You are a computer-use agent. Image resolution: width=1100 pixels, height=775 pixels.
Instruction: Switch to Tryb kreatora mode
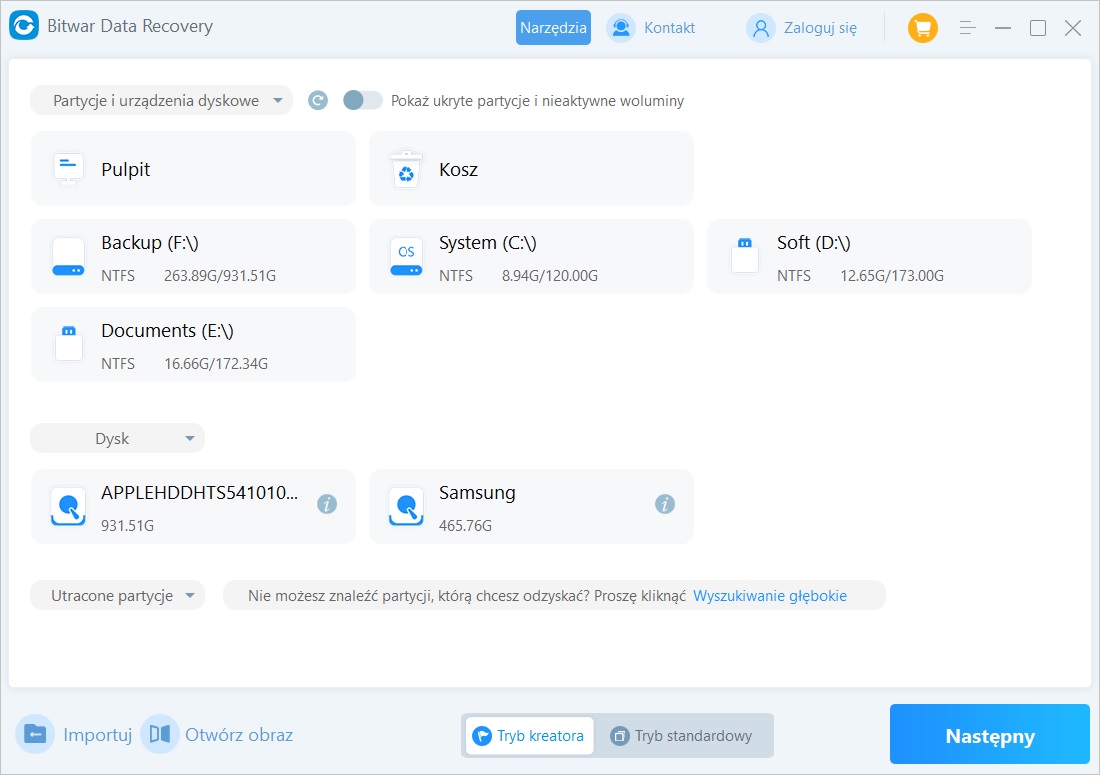pyautogui.click(x=529, y=736)
